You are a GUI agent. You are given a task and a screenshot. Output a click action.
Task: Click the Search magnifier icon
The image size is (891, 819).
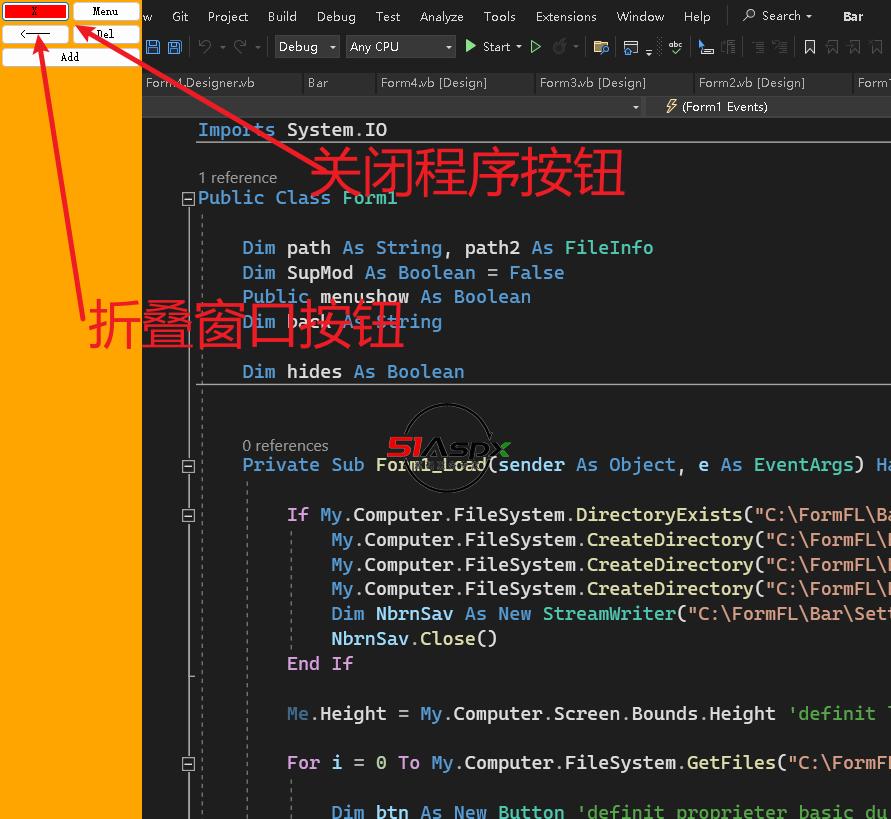point(750,15)
